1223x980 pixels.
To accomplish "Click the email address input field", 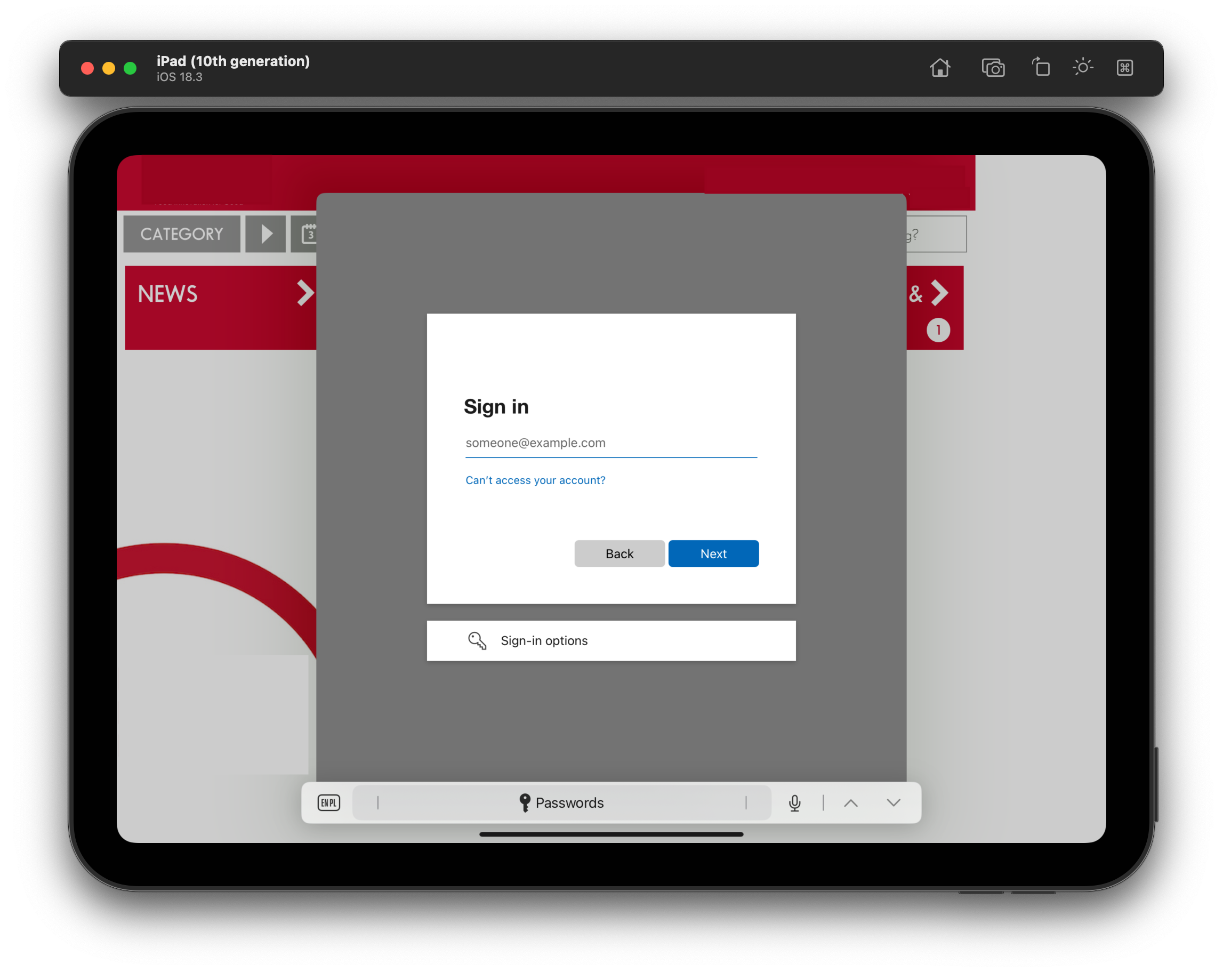I will tap(610, 443).
